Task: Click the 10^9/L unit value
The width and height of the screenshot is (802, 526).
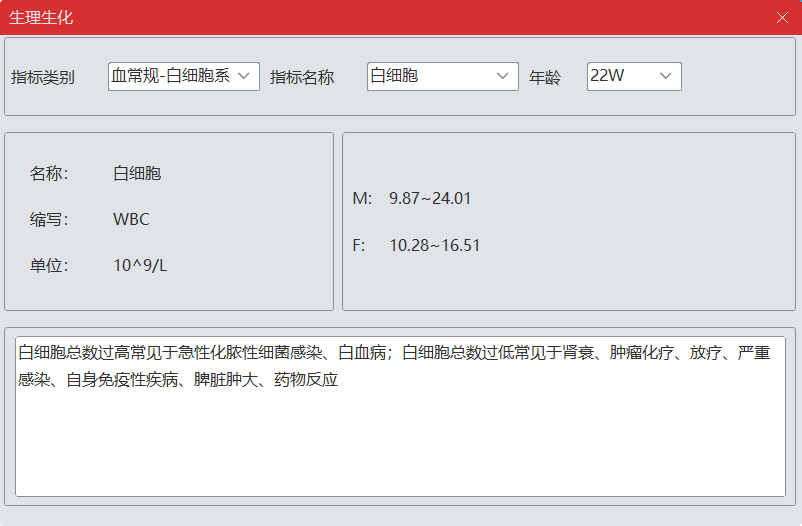Action: [140, 265]
